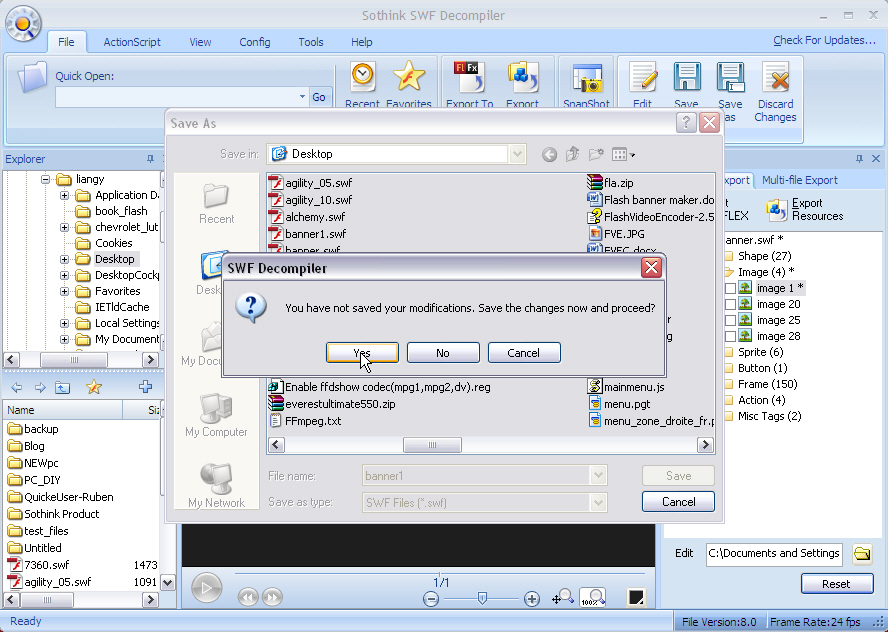Click the zoom out minus button

coord(430,599)
